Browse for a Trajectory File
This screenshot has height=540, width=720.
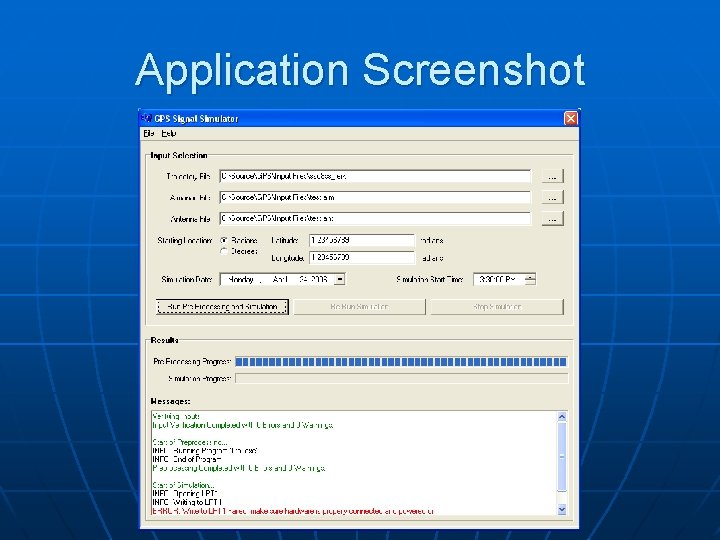coord(552,176)
